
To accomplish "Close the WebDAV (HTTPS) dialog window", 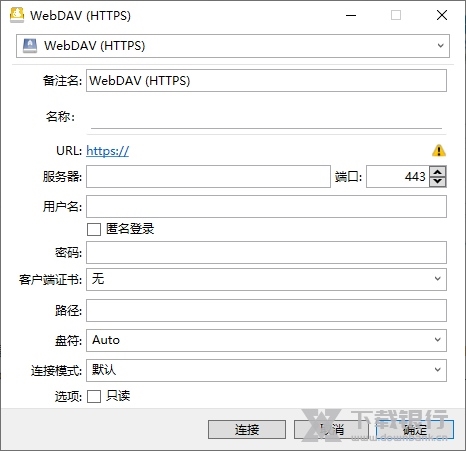I will [442, 15].
